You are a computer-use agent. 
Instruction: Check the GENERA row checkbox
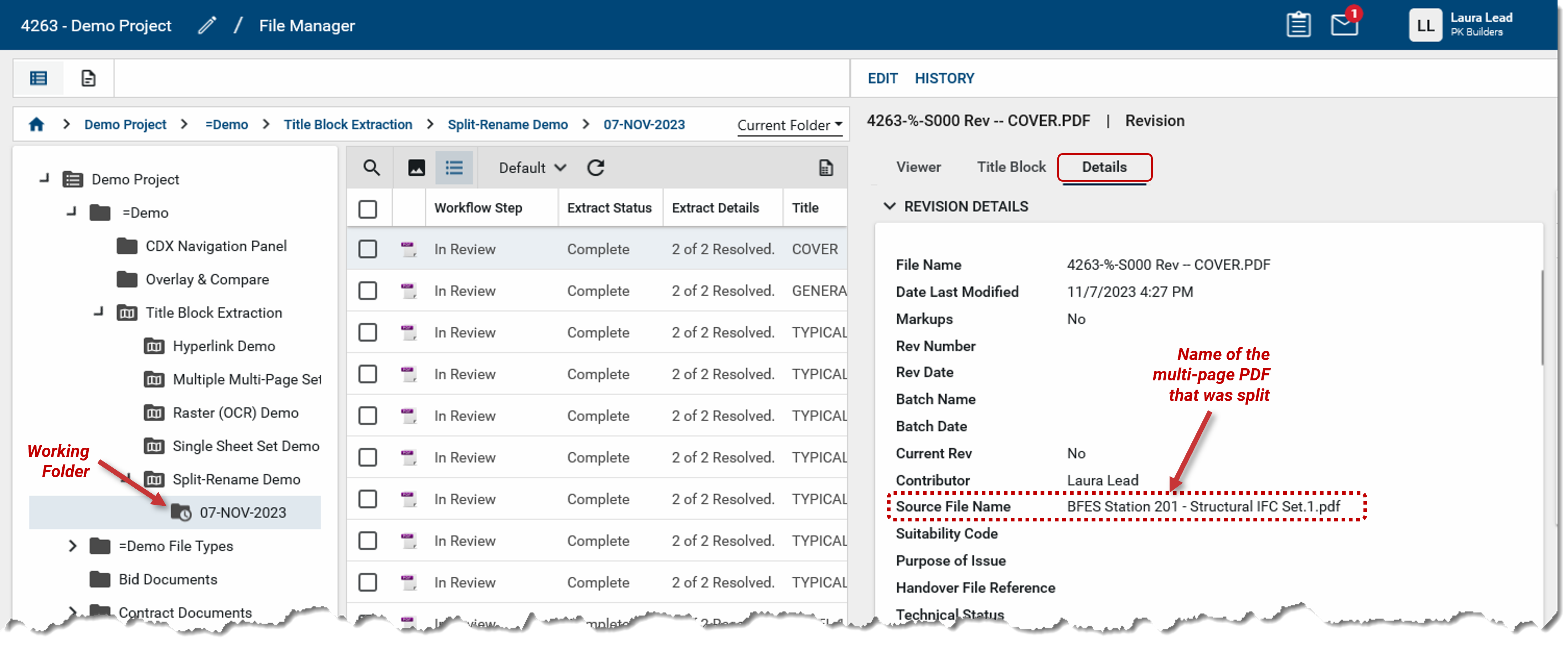tap(368, 291)
